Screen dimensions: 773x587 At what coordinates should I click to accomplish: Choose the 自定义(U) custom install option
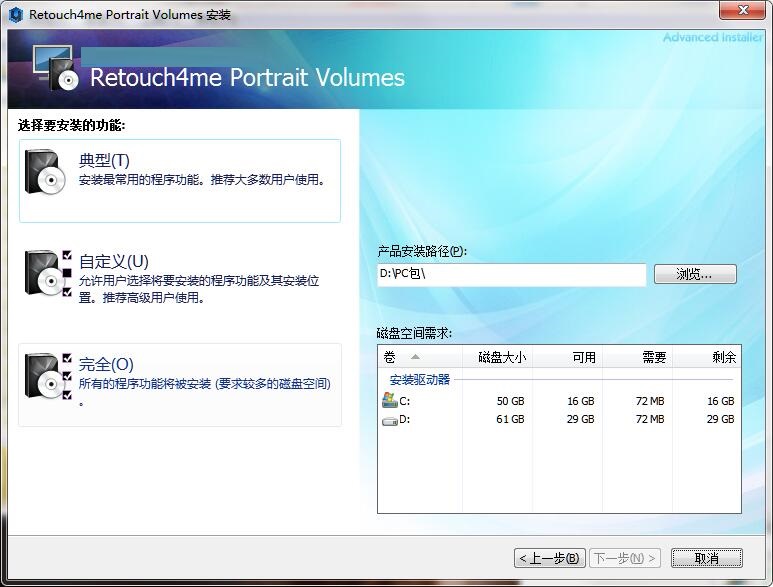click(x=179, y=276)
